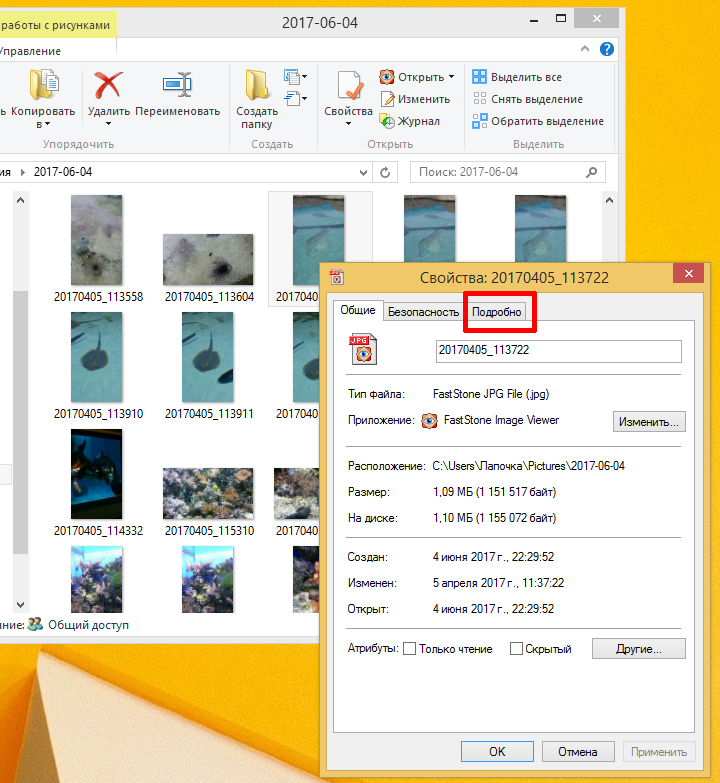Click the Delete (Удалить) red X icon

(x=108, y=85)
